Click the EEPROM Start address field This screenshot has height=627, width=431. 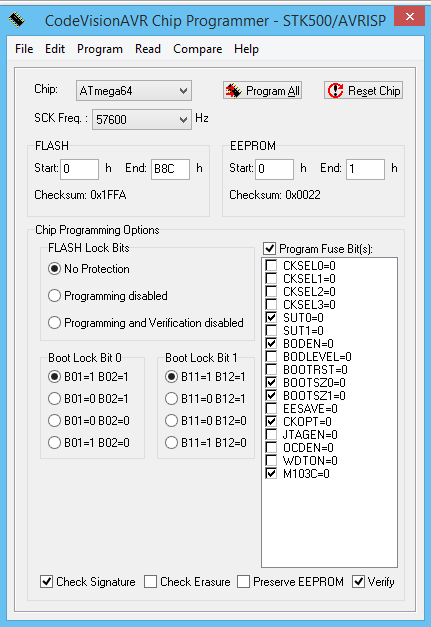click(275, 169)
